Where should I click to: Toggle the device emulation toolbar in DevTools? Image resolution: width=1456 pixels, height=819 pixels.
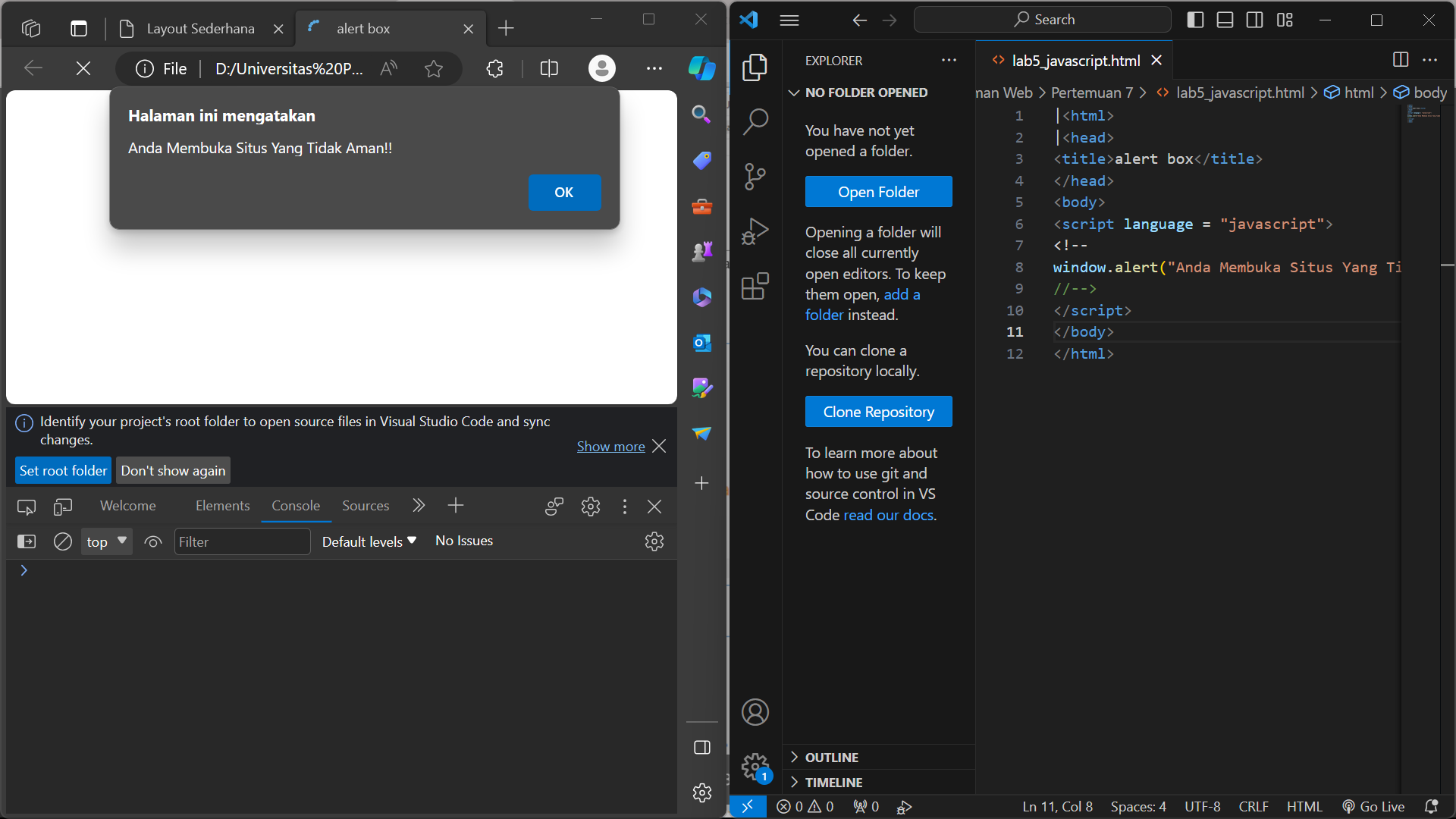pyautogui.click(x=63, y=506)
